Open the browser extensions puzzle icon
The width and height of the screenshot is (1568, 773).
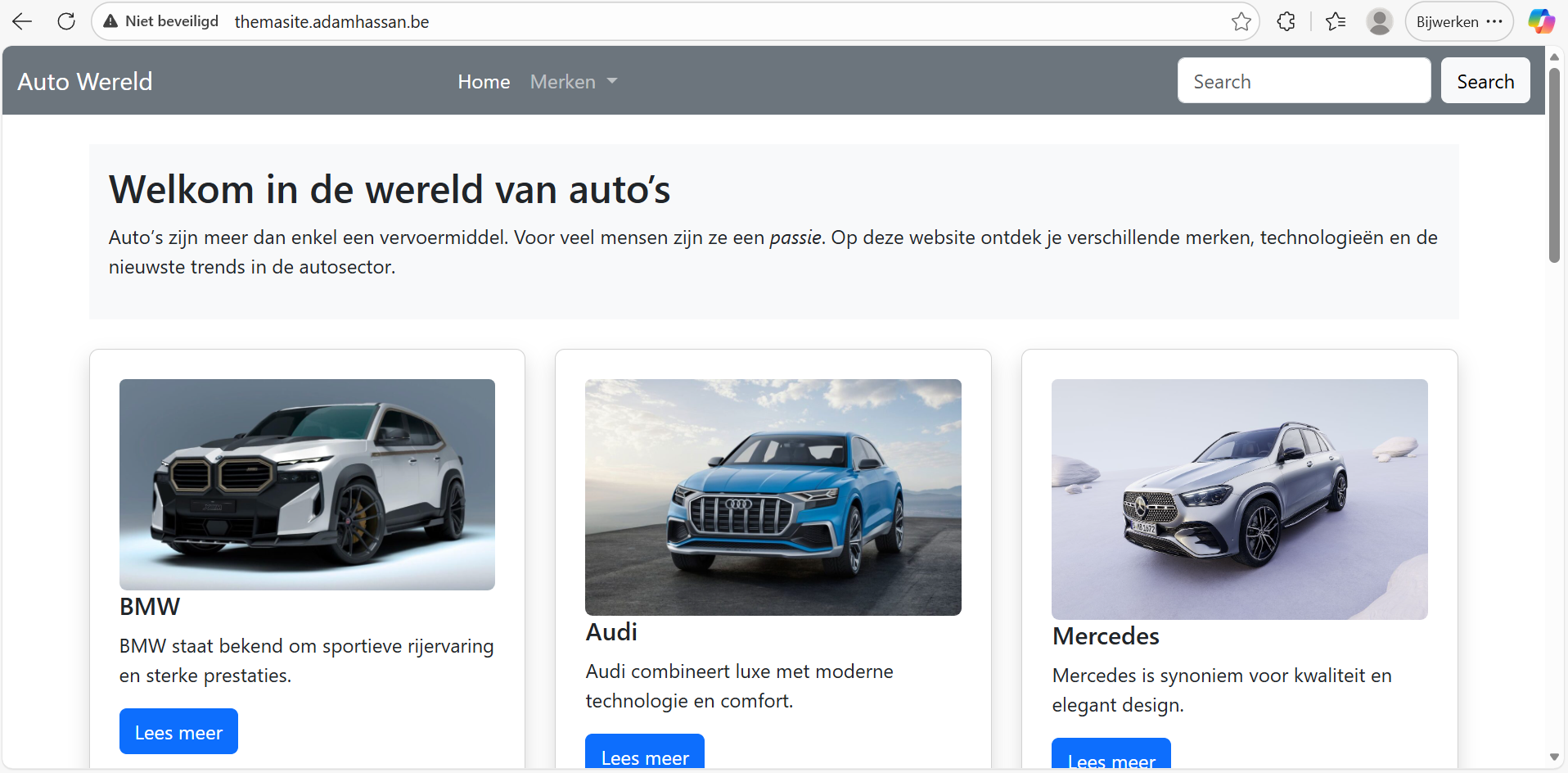(x=1286, y=21)
